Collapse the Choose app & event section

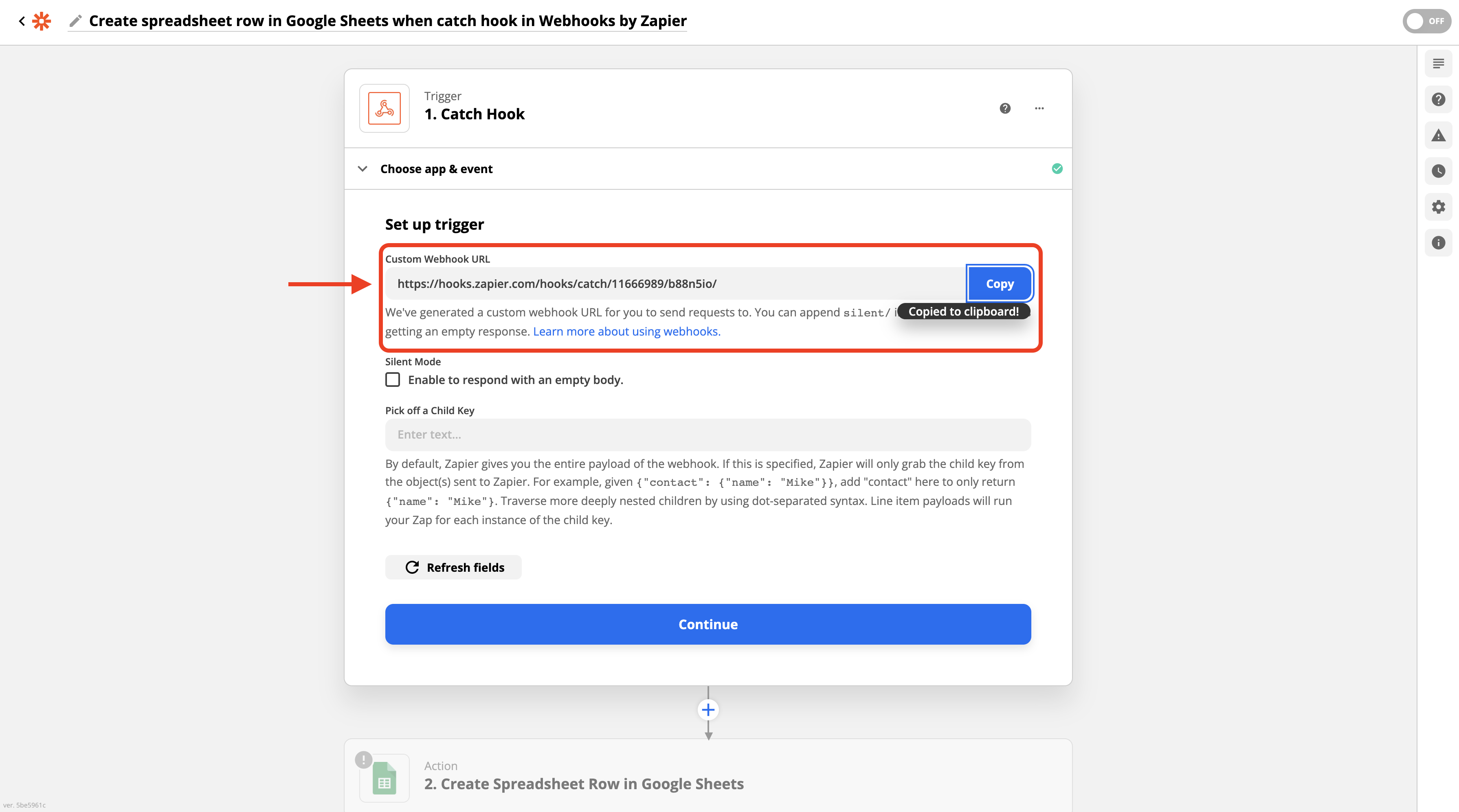pyautogui.click(x=363, y=169)
